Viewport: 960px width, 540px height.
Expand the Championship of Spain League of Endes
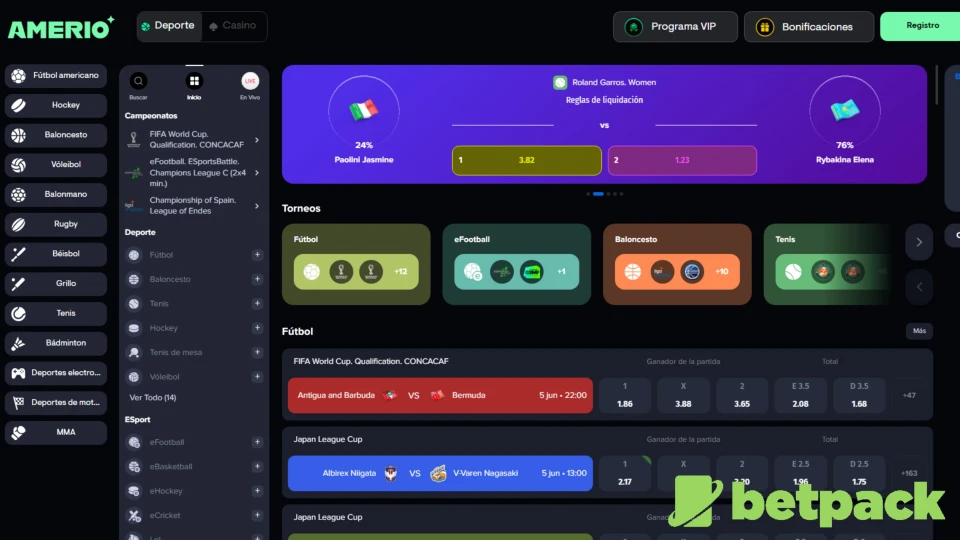coord(257,206)
